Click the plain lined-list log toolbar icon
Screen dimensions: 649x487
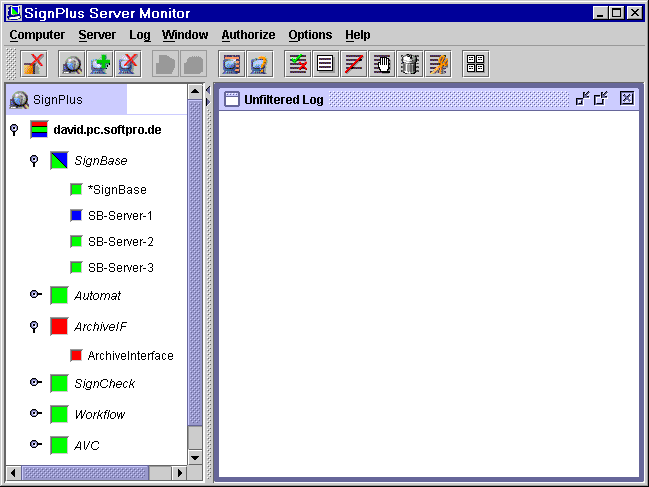pyautogui.click(x=325, y=65)
